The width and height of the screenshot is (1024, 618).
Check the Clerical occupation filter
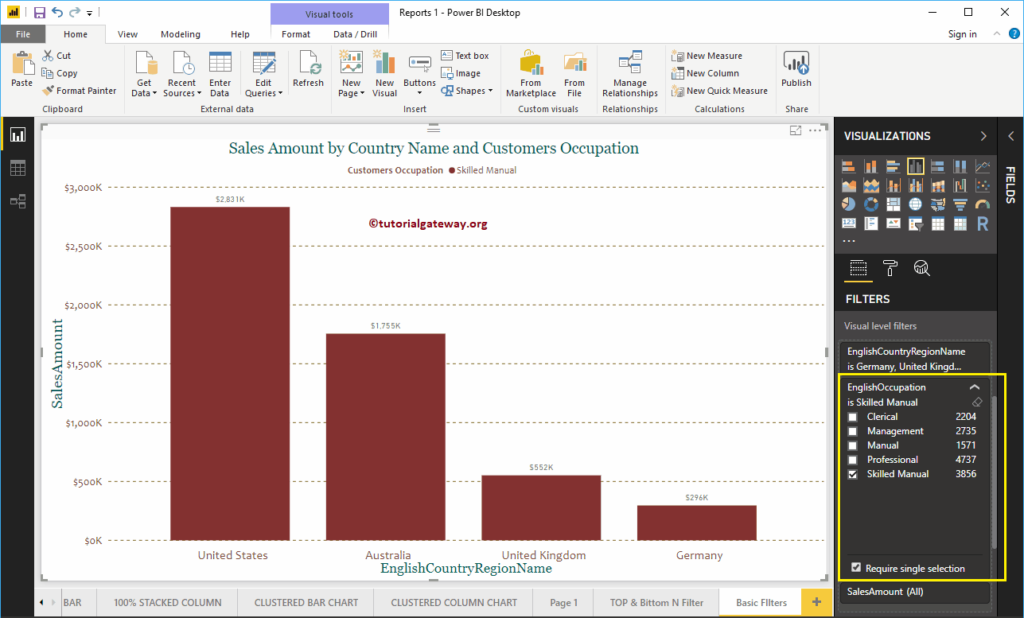pyautogui.click(x=852, y=417)
